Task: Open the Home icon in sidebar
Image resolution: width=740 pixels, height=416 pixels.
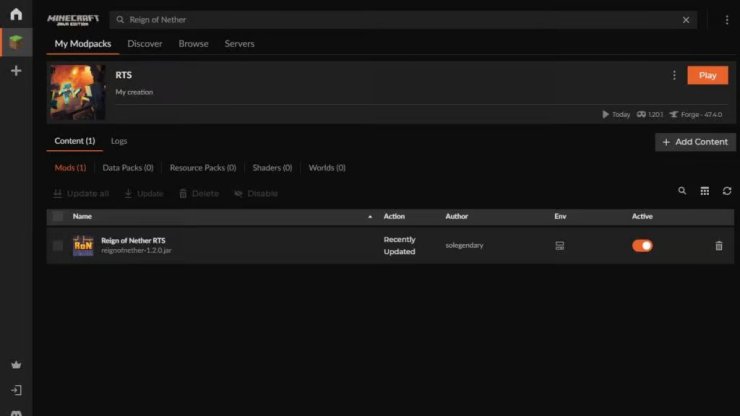Action: pyautogui.click(x=15, y=14)
